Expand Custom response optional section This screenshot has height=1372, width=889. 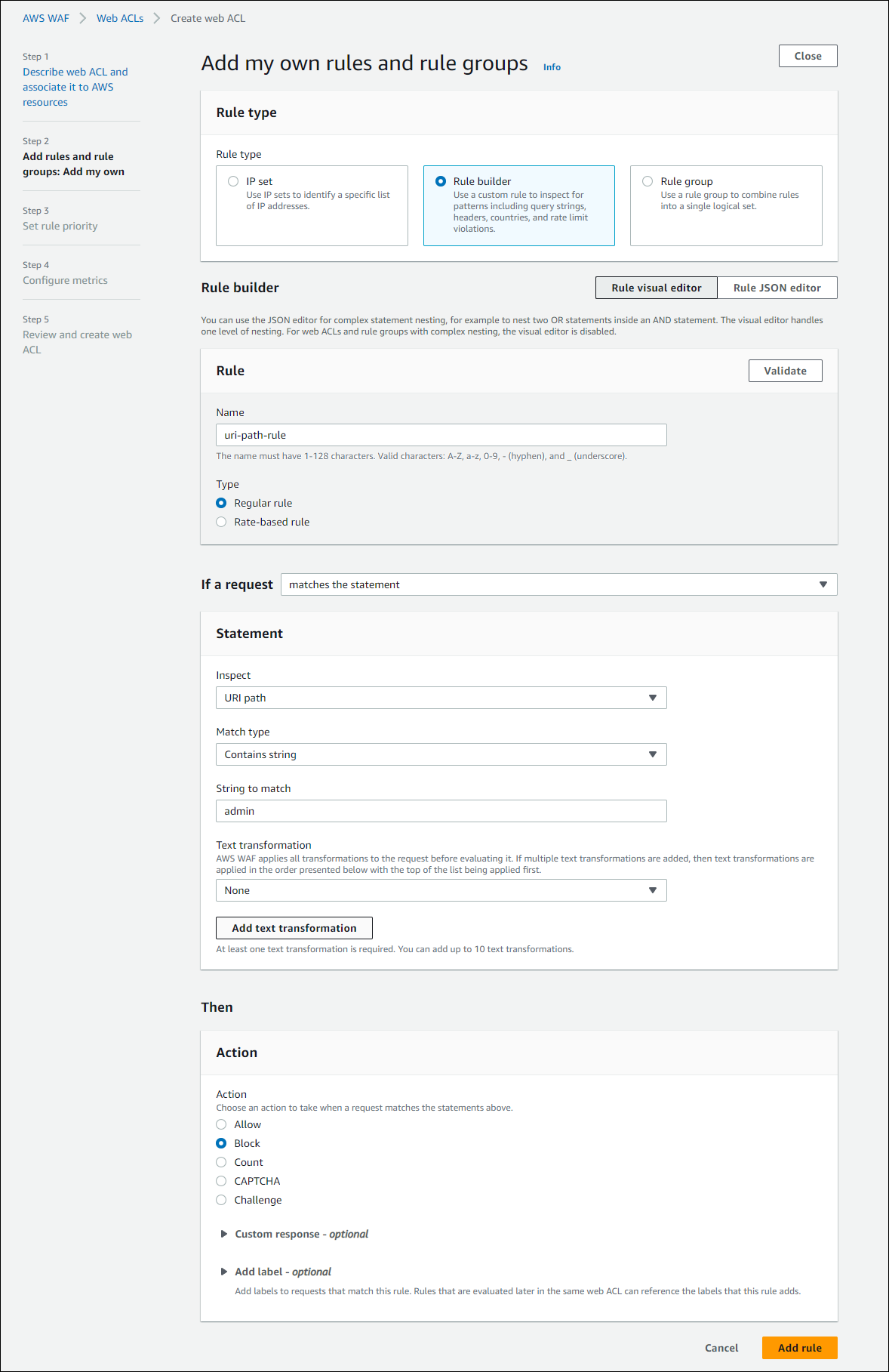[x=294, y=1234]
